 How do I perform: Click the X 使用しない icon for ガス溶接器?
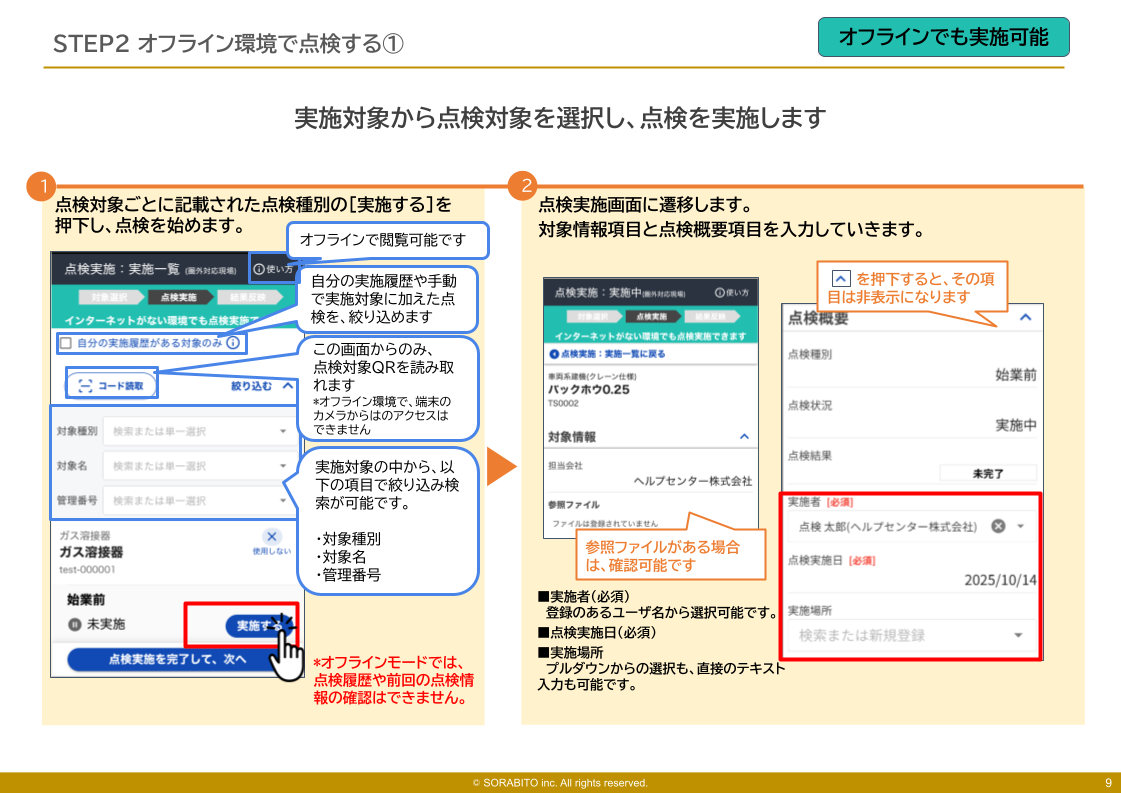tap(272, 537)
